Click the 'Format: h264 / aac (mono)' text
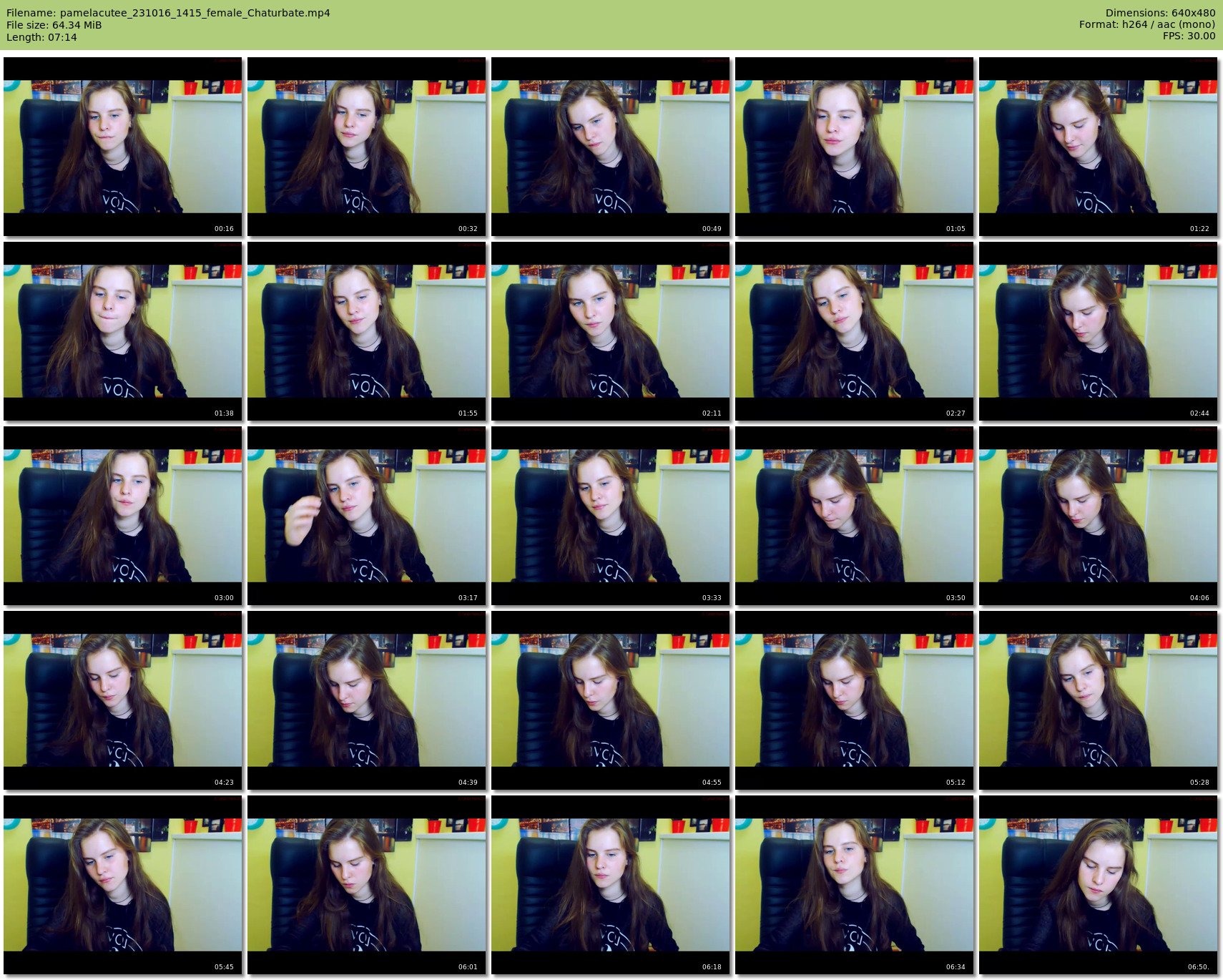The image size is (1223, 980). coord(1147,24)
